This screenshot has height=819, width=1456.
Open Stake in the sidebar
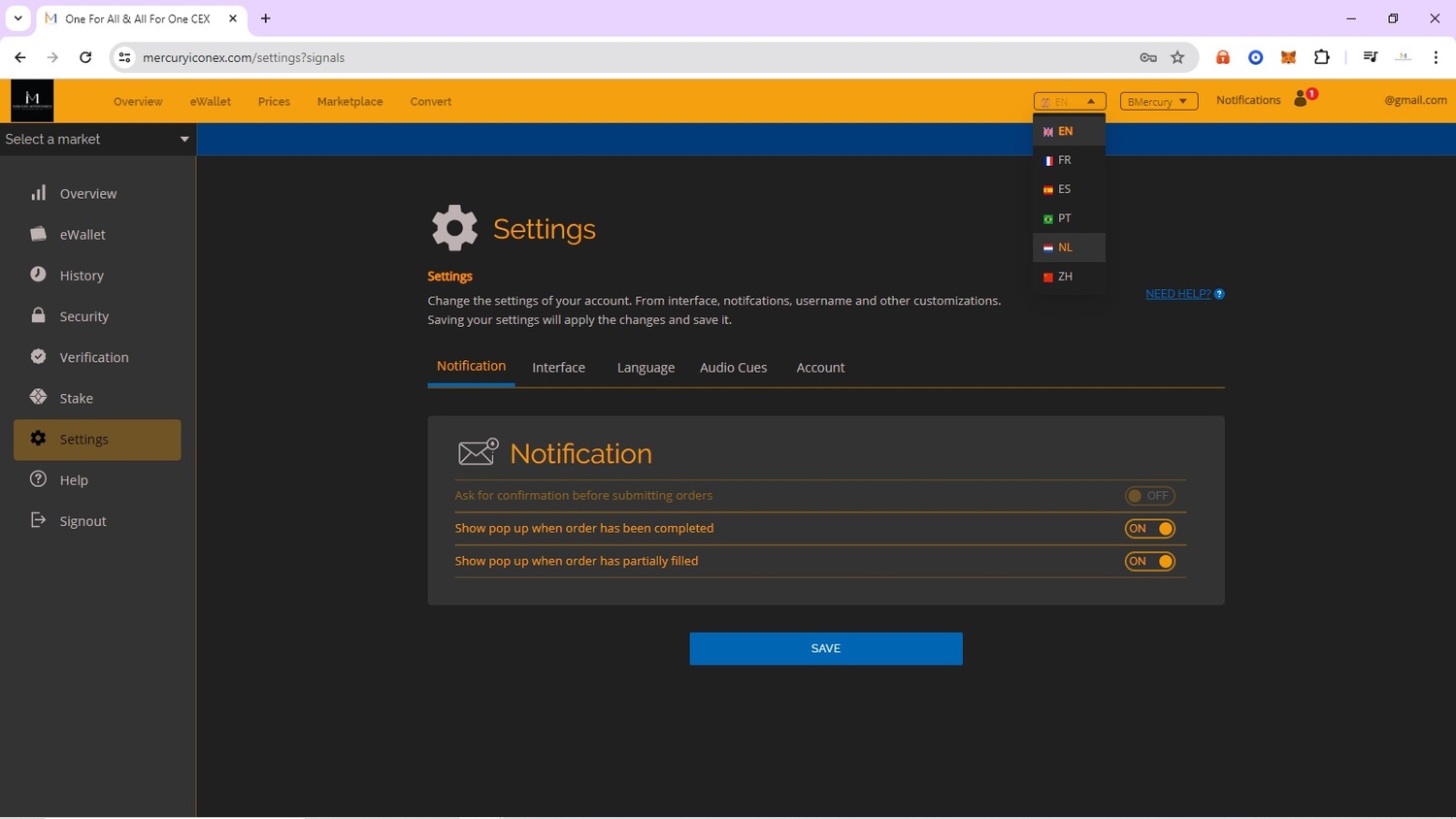tap(97, 398)
